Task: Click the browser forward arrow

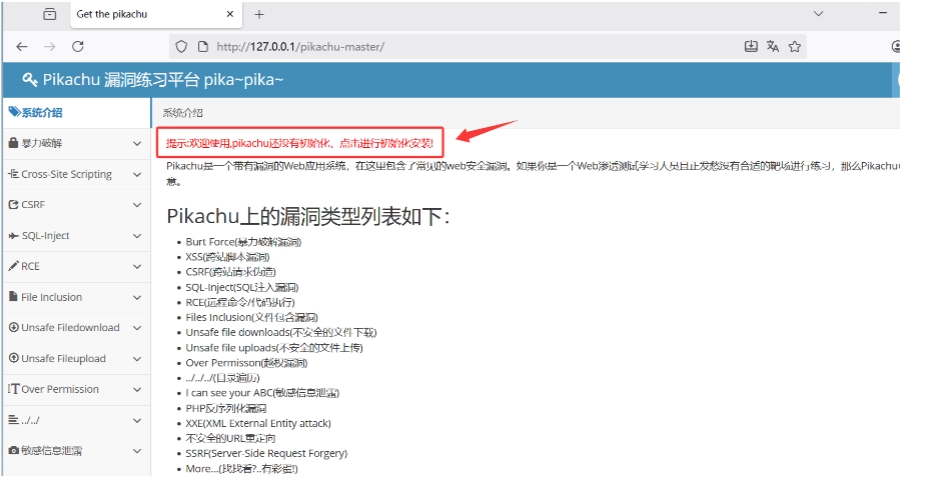Action: pos(50,47)
